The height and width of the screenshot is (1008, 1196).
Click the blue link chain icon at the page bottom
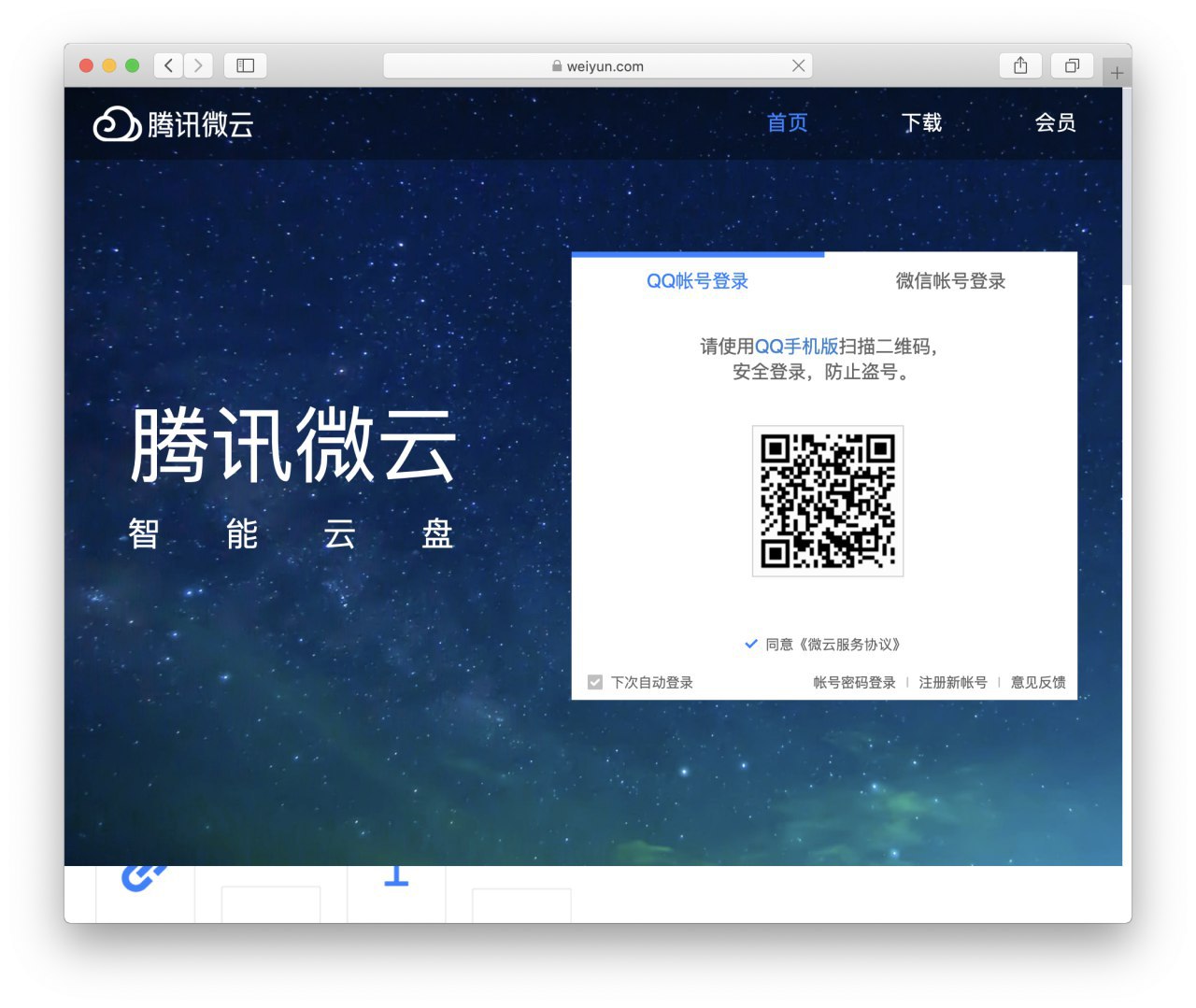click(144, 878)
